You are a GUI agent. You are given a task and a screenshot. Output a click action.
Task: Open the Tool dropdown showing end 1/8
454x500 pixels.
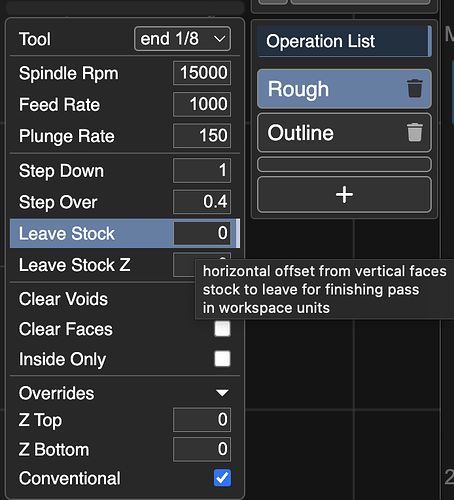point(182,39)
